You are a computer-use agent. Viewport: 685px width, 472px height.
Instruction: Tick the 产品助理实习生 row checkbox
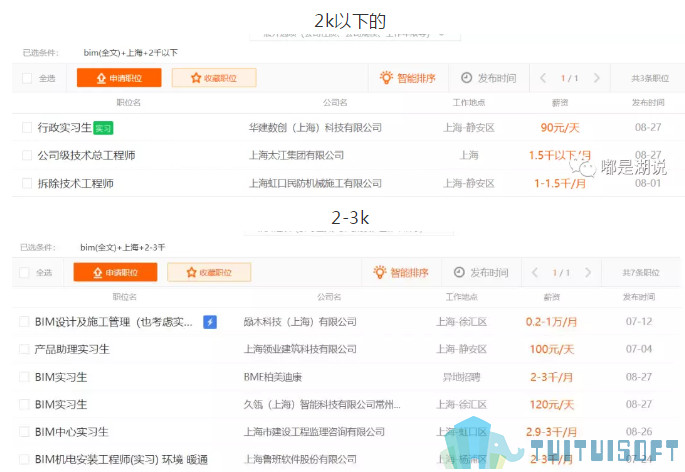click(24, 349)
